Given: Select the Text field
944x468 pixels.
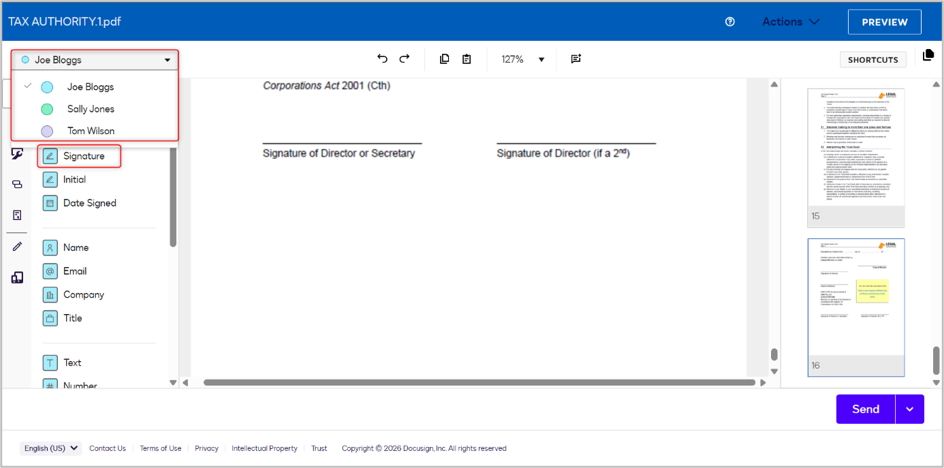Looking at the screenshot, I should coord(63,363).
